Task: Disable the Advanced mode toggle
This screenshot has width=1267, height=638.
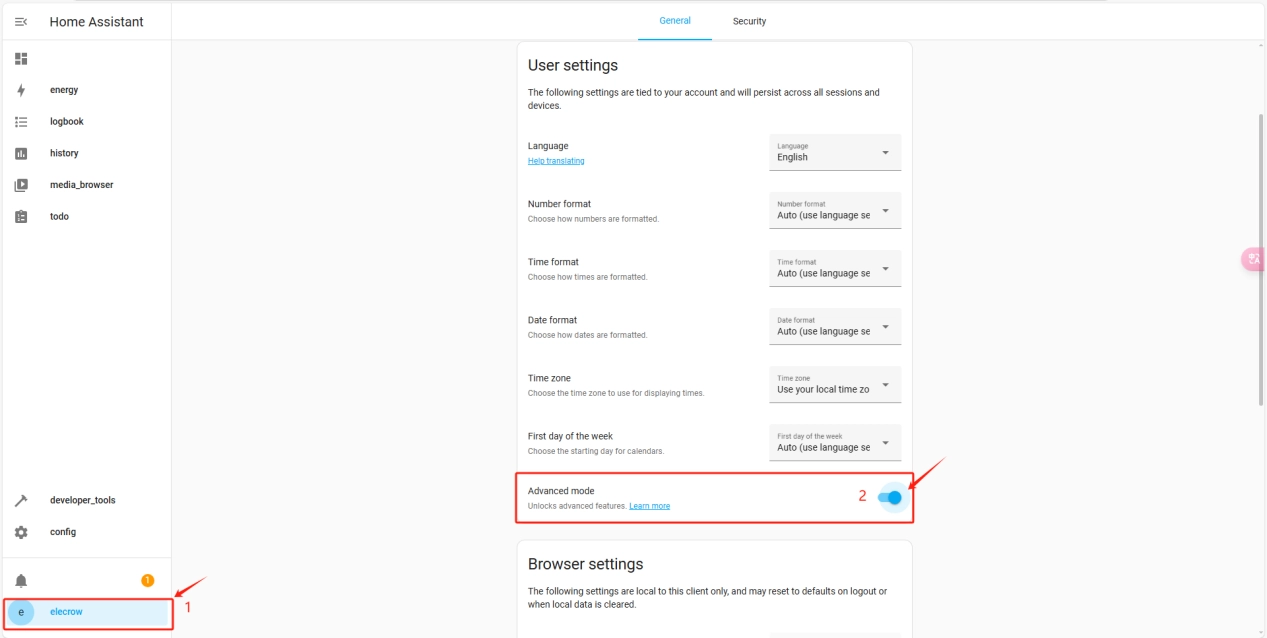Action: click(x=890, y=497)
